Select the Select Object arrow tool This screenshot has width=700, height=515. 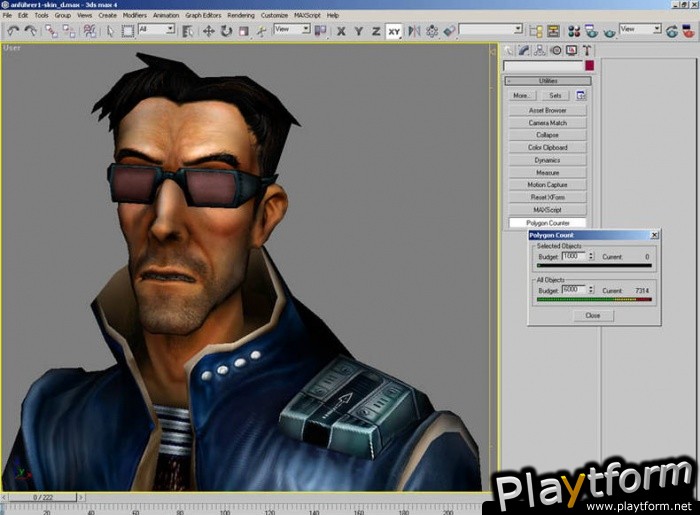pos(110,31)
